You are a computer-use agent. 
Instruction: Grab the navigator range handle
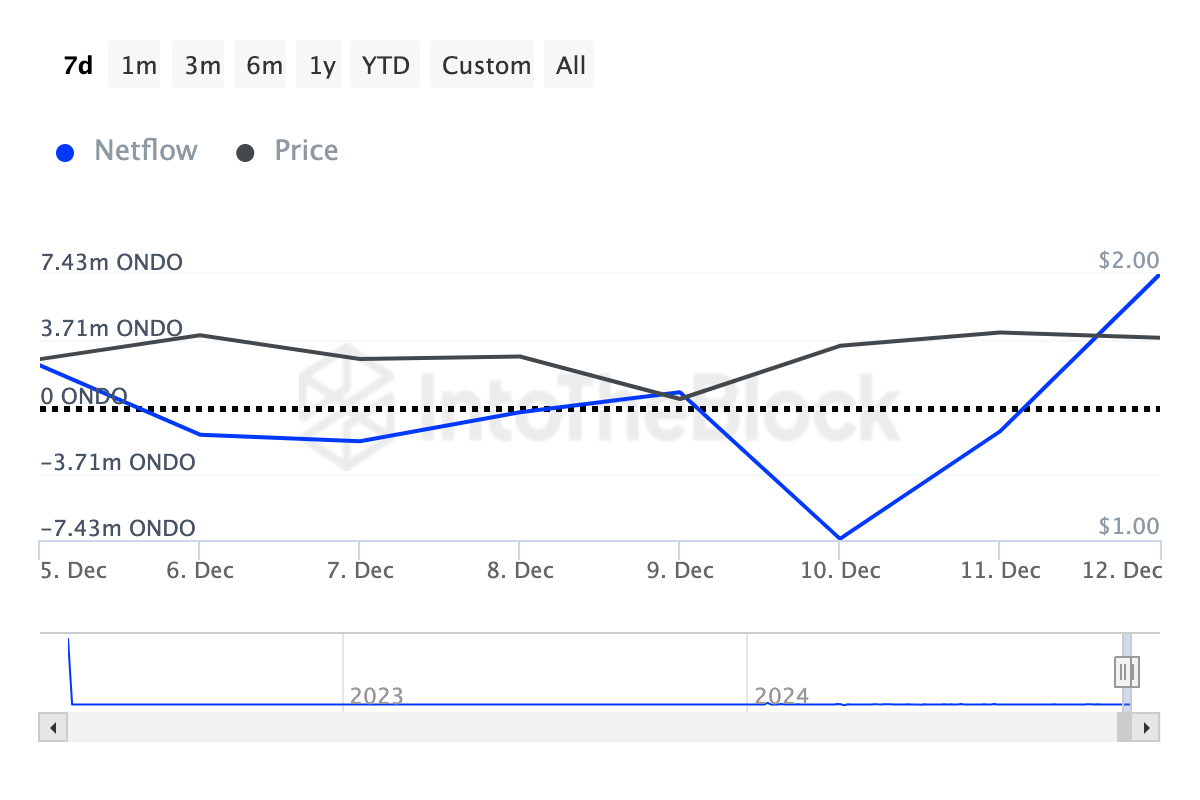(x=1126, y=670)
